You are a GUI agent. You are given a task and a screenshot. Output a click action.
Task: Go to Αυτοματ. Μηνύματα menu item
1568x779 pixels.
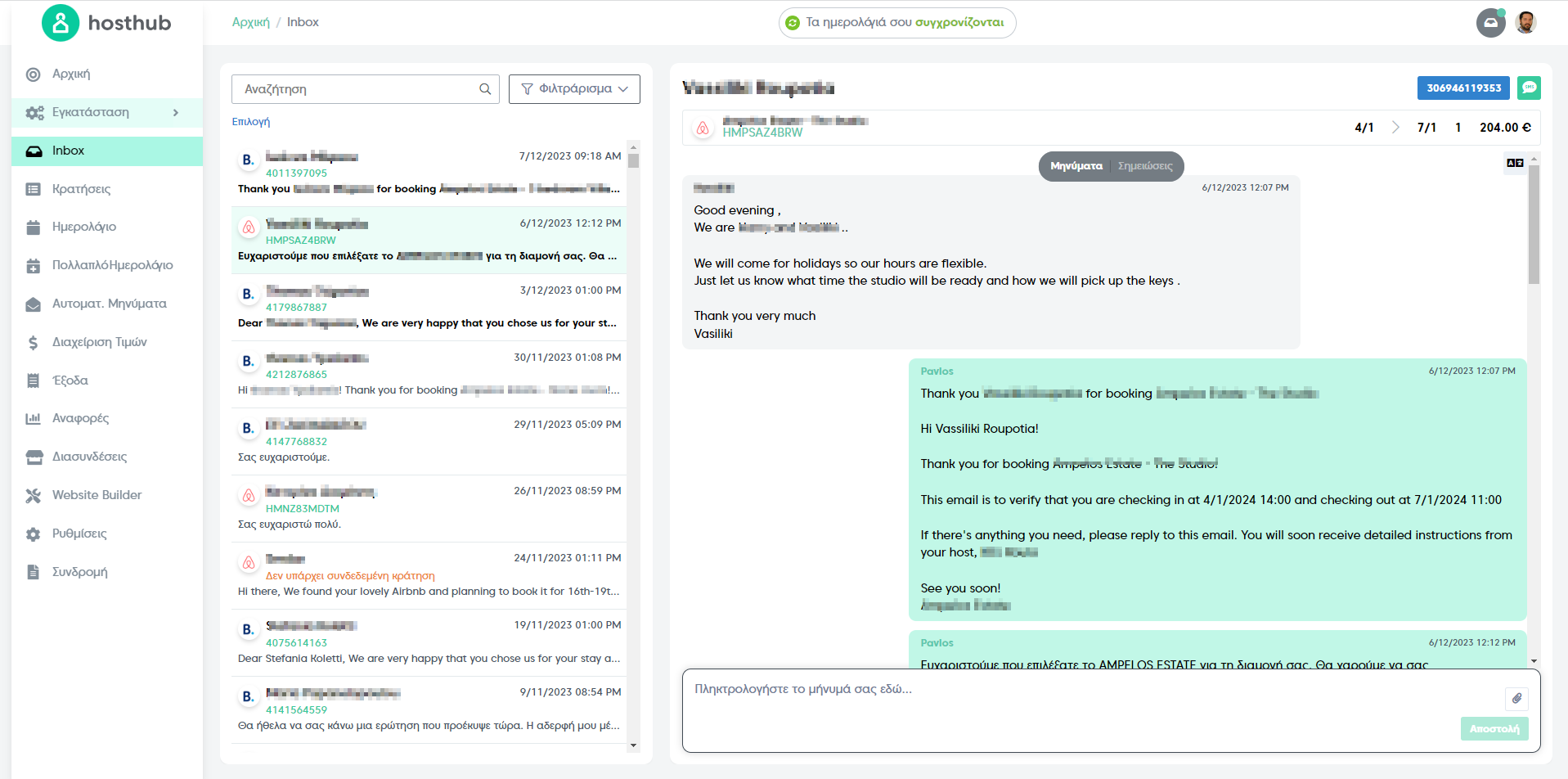click(x=109, y=304)
